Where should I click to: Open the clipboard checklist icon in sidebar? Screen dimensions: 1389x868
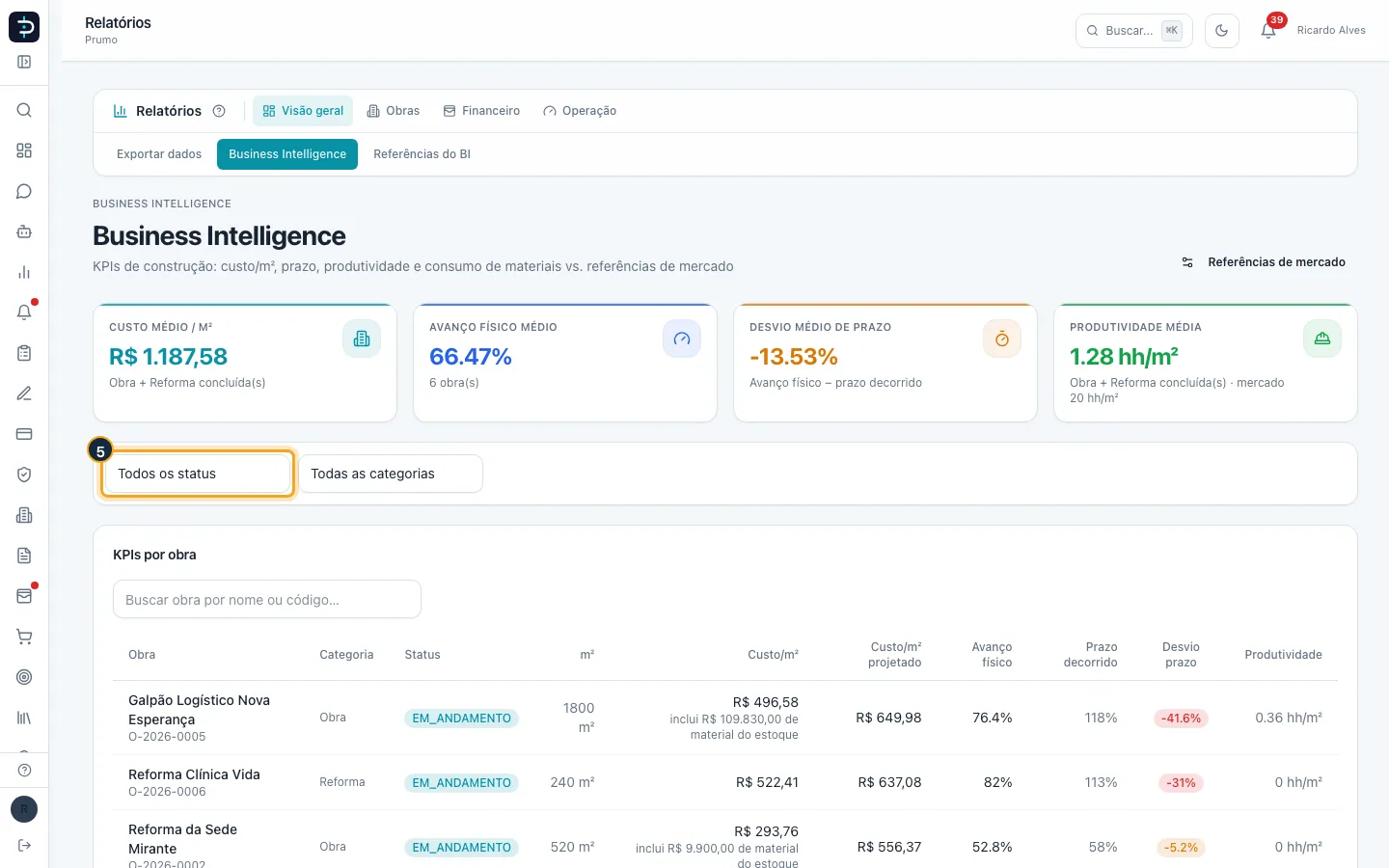(24, 353)
